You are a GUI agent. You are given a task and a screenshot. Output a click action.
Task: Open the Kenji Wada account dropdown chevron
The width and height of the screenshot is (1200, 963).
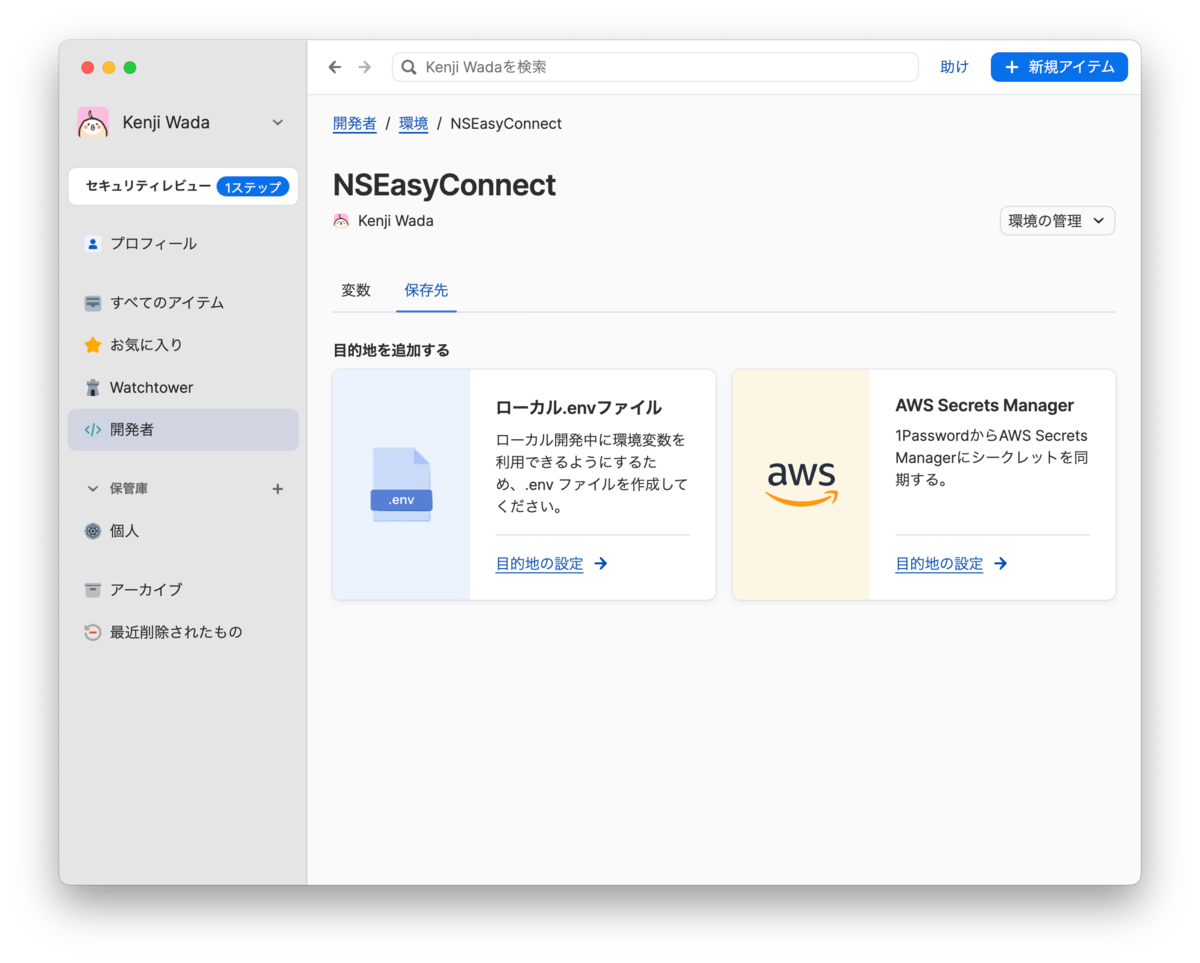coord(278,122)
